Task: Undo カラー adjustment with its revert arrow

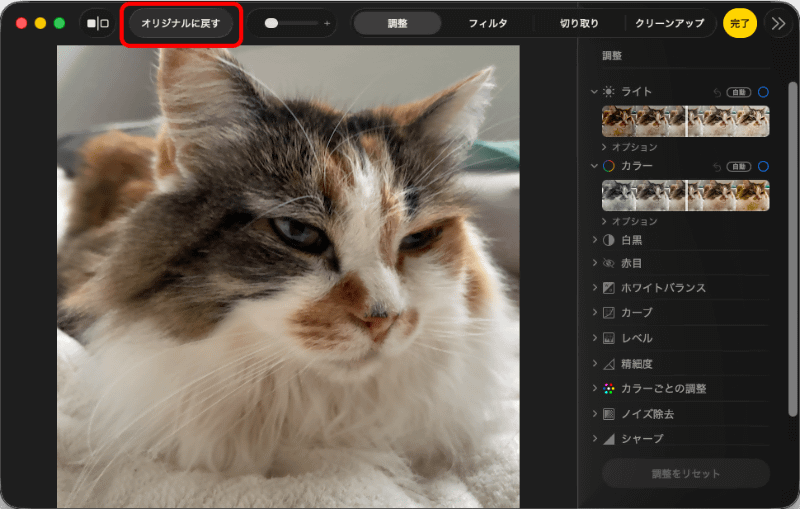Action: click(x=717, y=167)
